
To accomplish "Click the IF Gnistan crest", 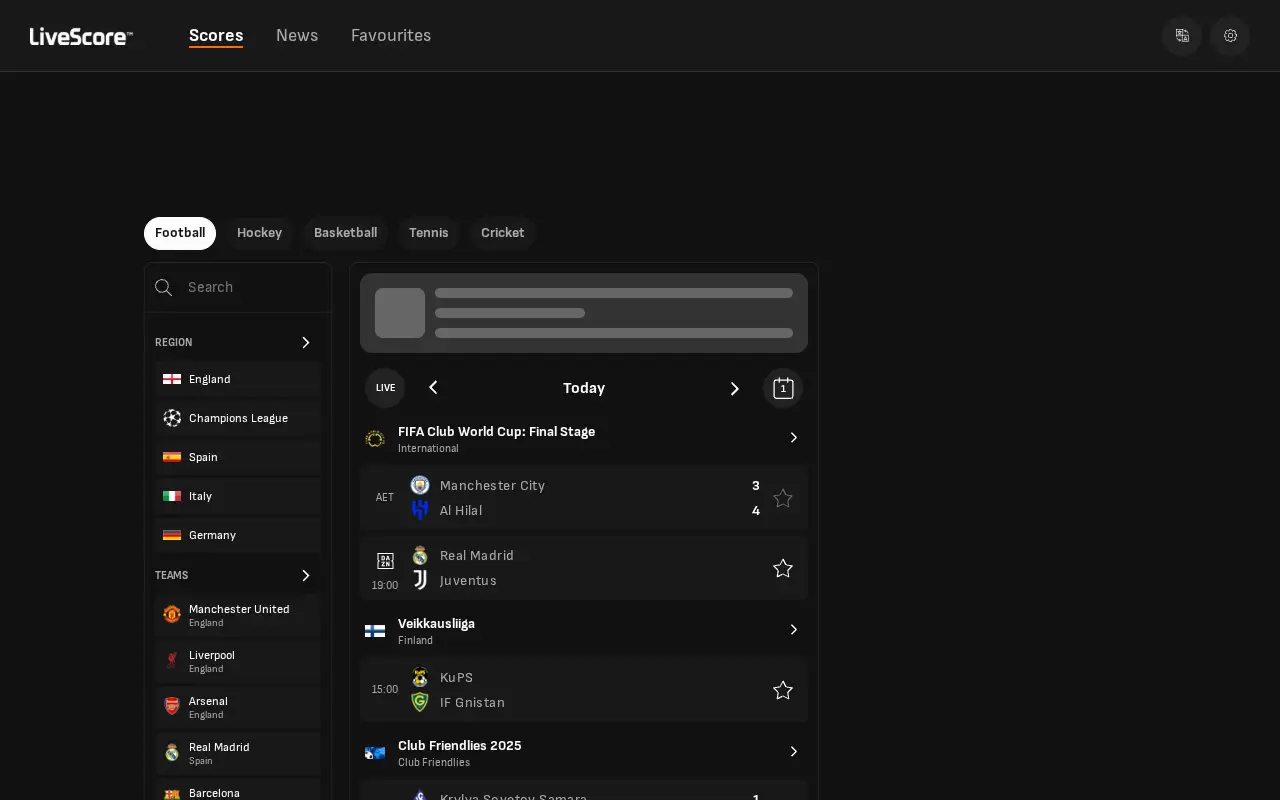I will click(420, 702).
